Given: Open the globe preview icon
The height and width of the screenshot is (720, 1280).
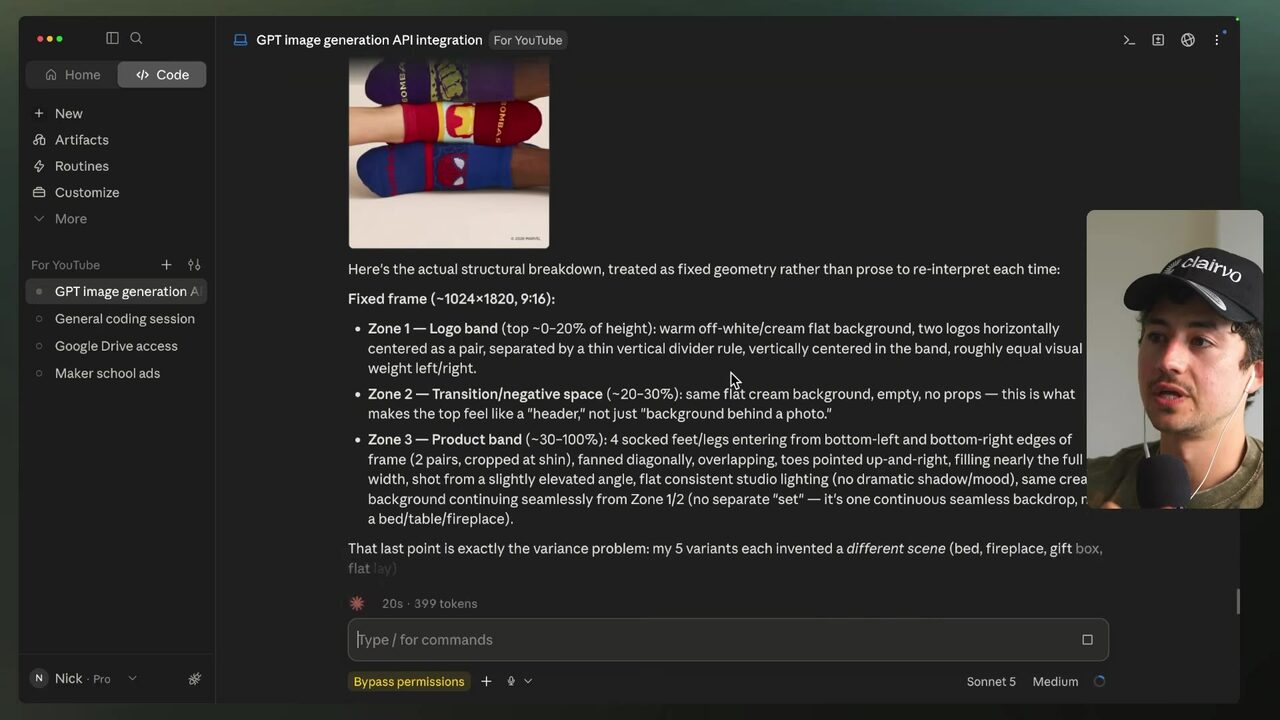Looking at the screenshot, I should point(1188,40).
